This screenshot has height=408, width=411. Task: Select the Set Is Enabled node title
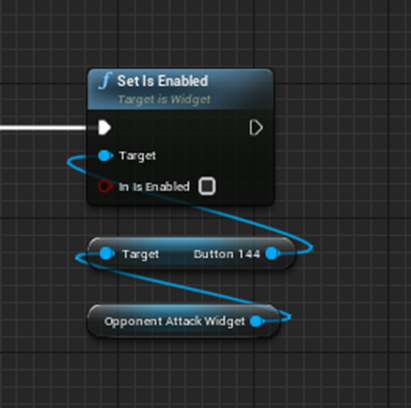[163, 81]
